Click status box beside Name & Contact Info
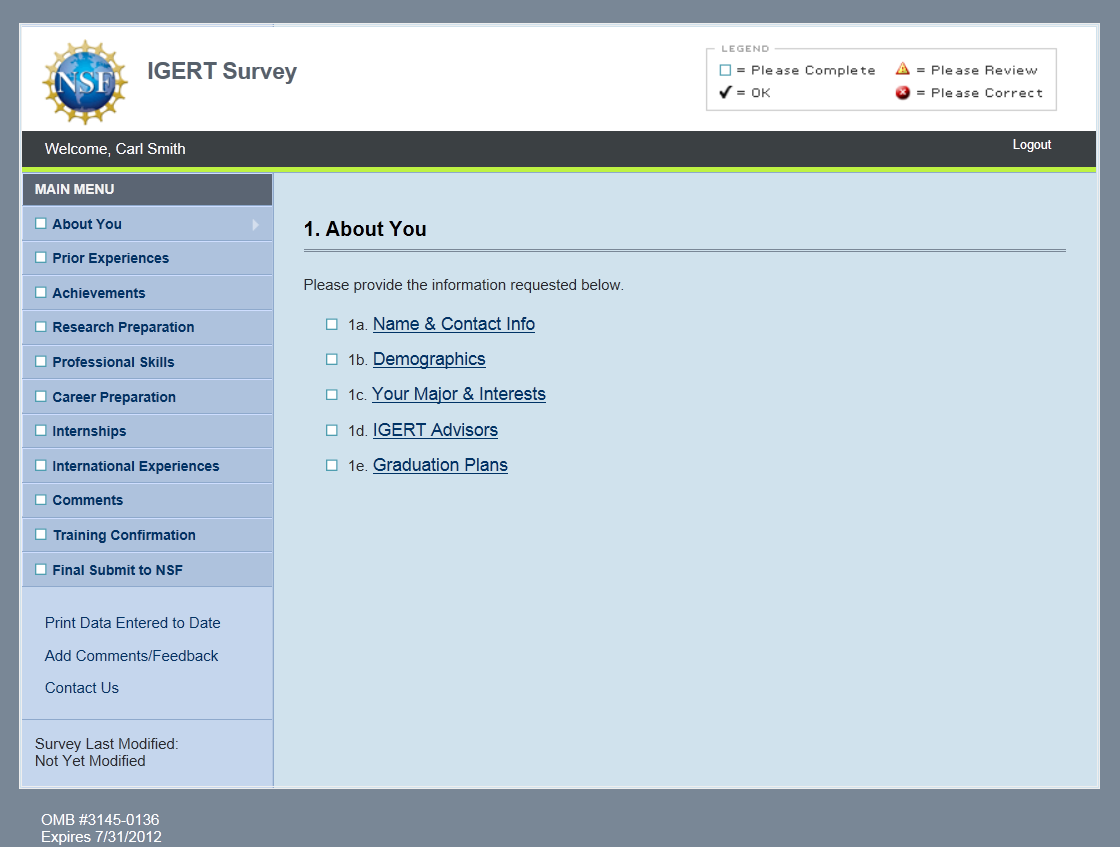The height and width of the screenshot is (847, 1120). pos(332,324)
